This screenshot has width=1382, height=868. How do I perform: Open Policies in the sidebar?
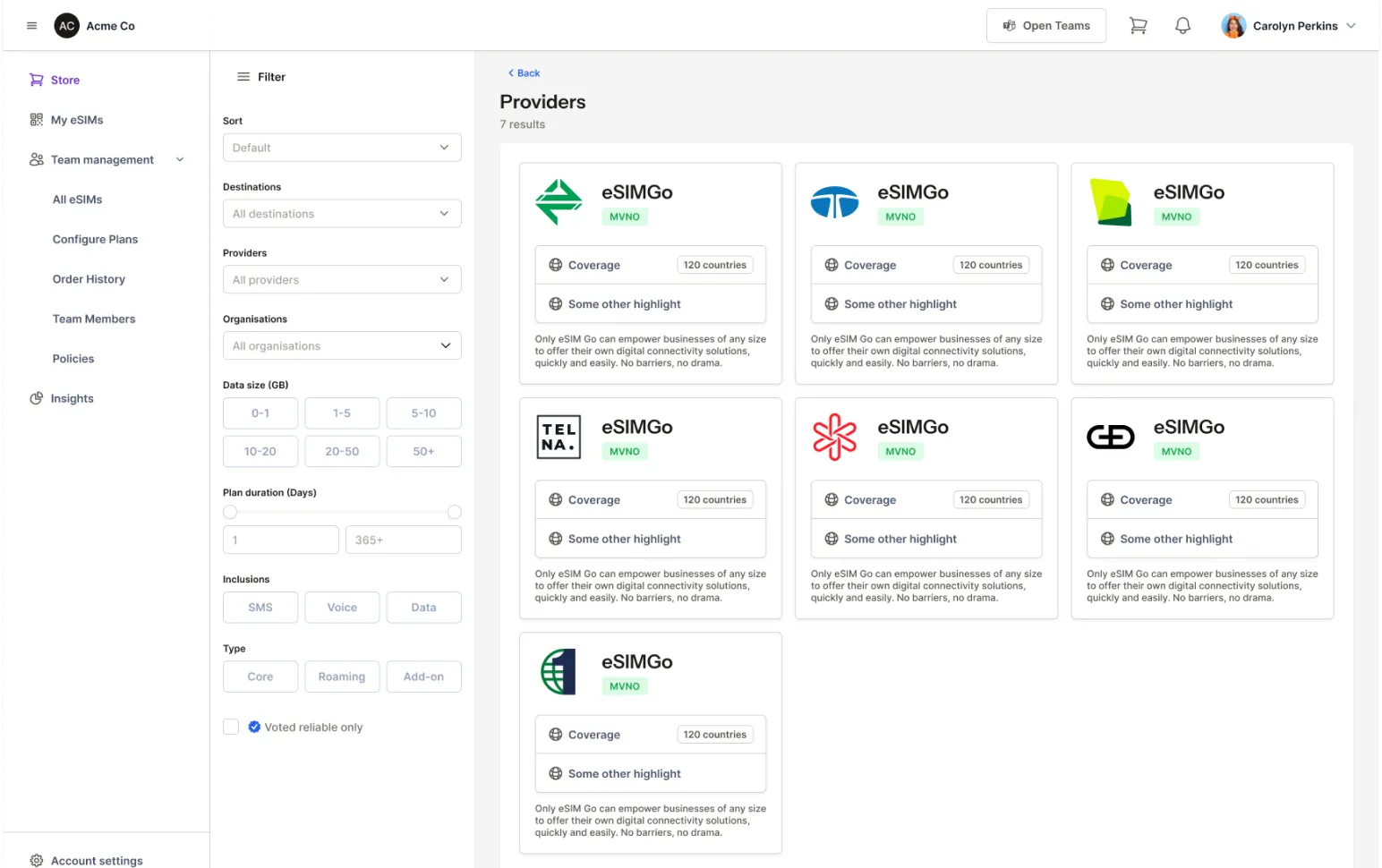(x=73, y=359)
